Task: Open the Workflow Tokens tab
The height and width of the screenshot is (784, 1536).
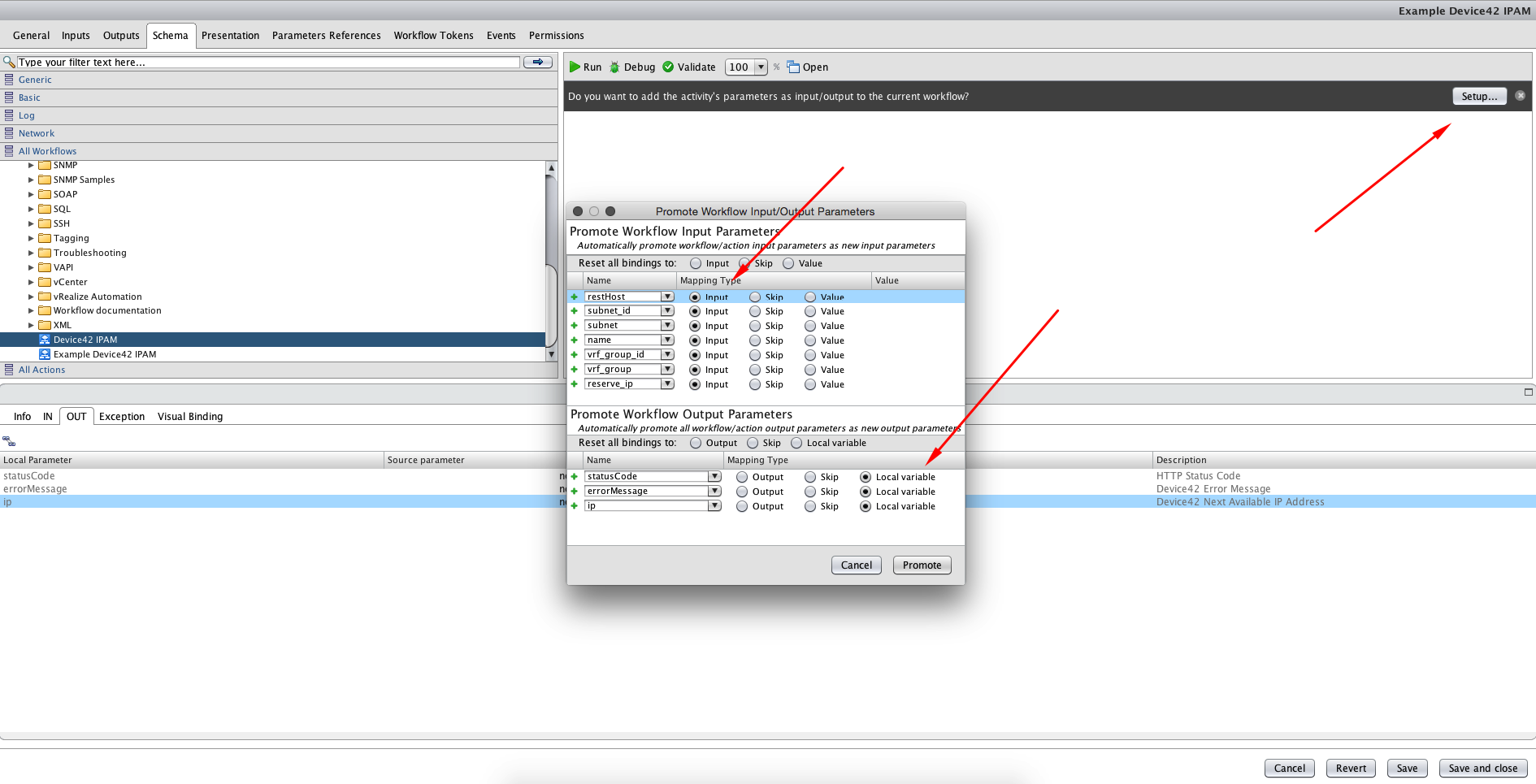Action: [433, 35]
